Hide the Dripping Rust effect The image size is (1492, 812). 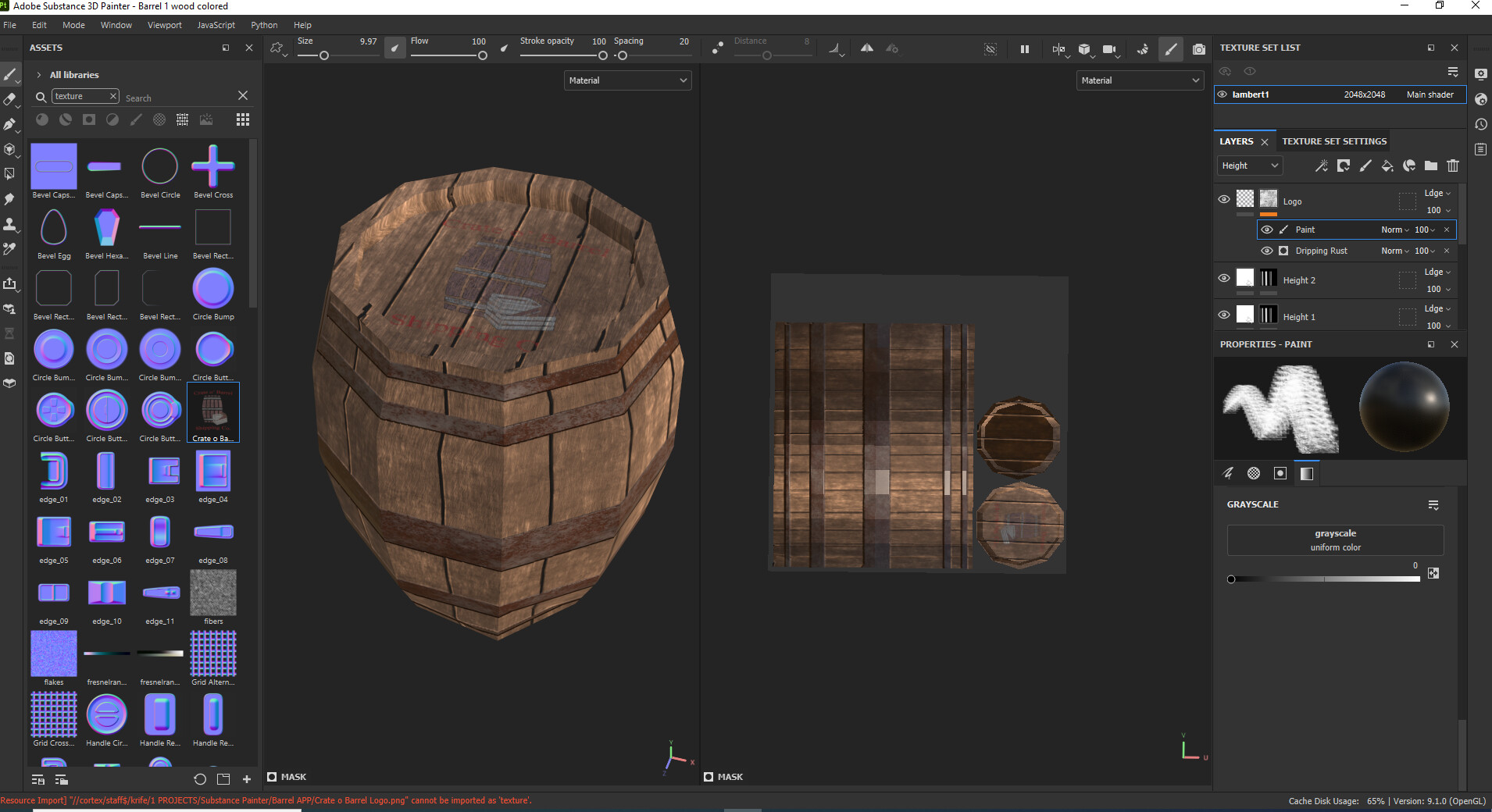(x=1266, y=251)
